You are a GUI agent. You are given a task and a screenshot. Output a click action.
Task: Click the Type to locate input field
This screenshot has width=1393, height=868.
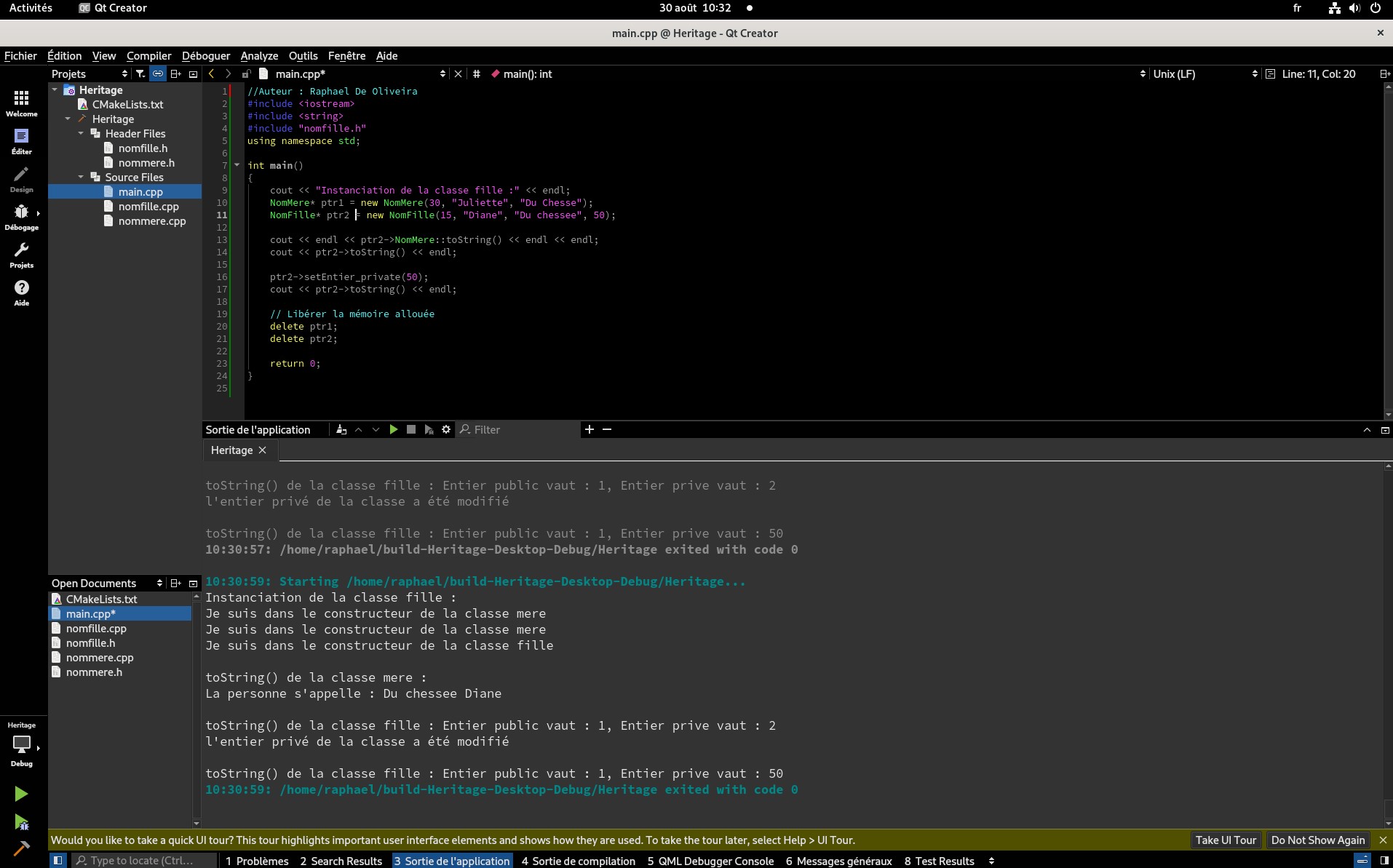143,860
